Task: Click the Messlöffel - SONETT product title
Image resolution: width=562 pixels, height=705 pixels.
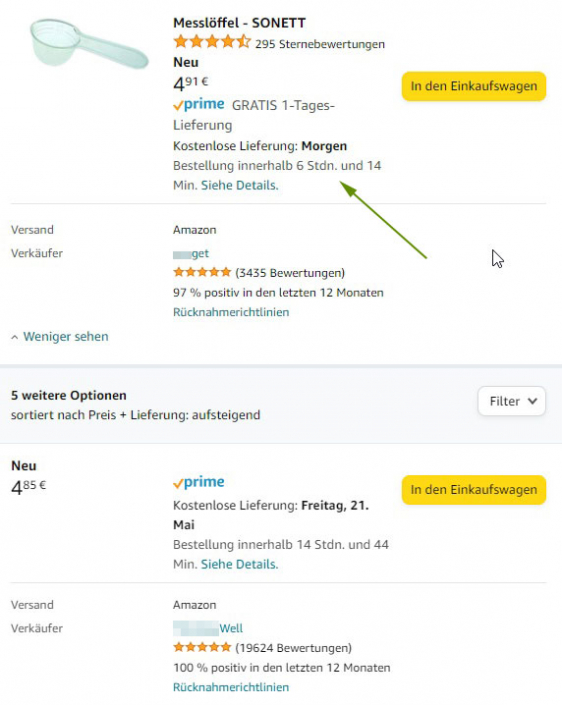Action: click(x=239, y=23)
